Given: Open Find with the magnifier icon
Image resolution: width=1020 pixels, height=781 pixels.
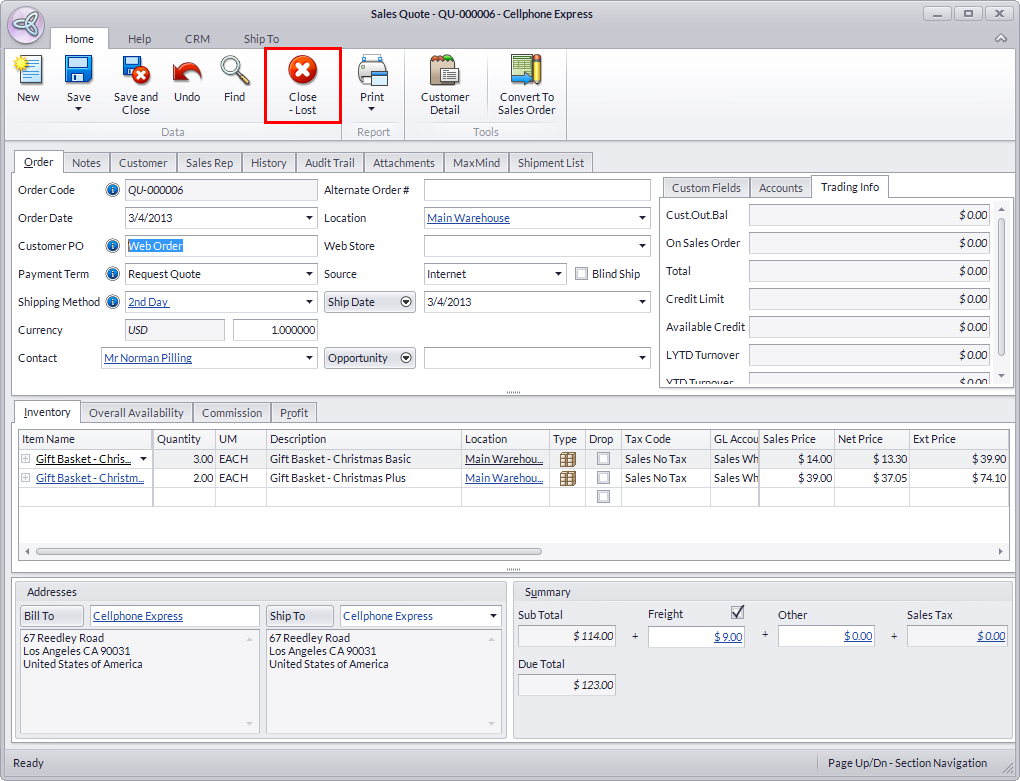Looking at the screenshot, I should click(x=234, y=72).
